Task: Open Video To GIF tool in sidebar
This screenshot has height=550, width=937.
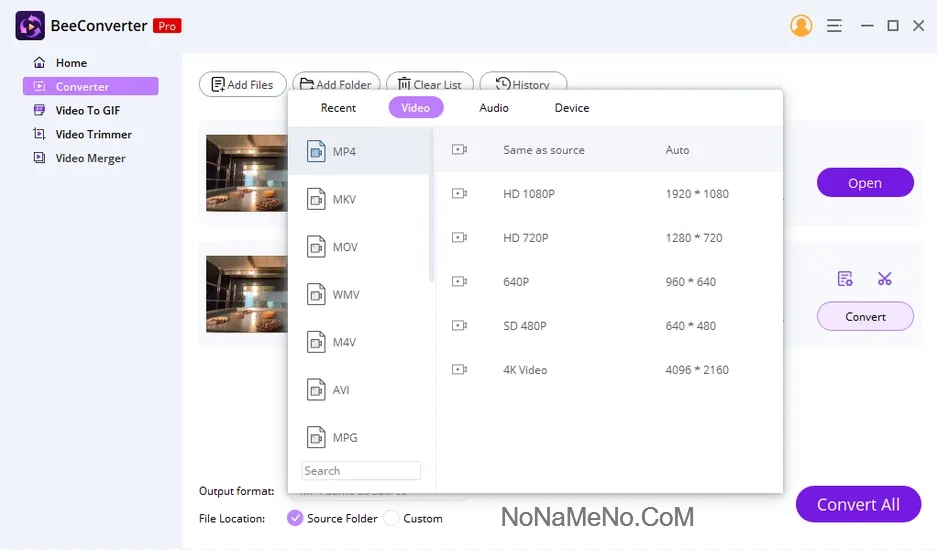Action: 87,111
